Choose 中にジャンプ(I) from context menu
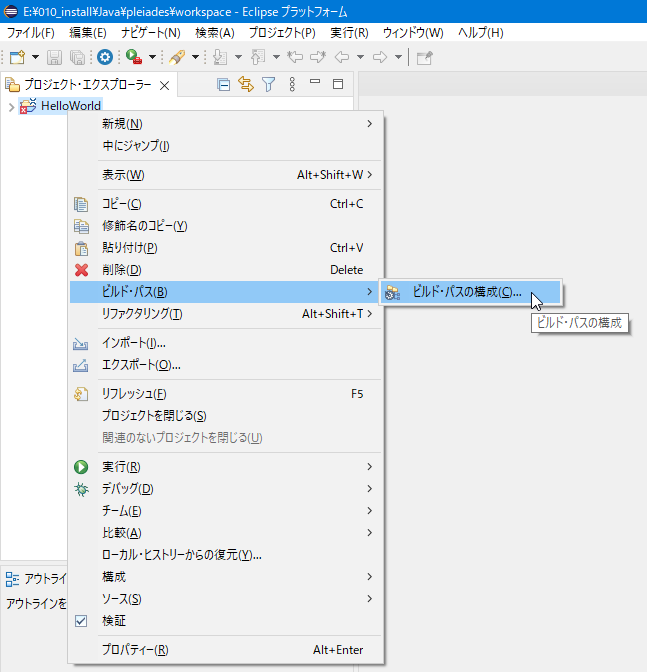The height and width of the screenshot is (672, 647). pos(226,146)
